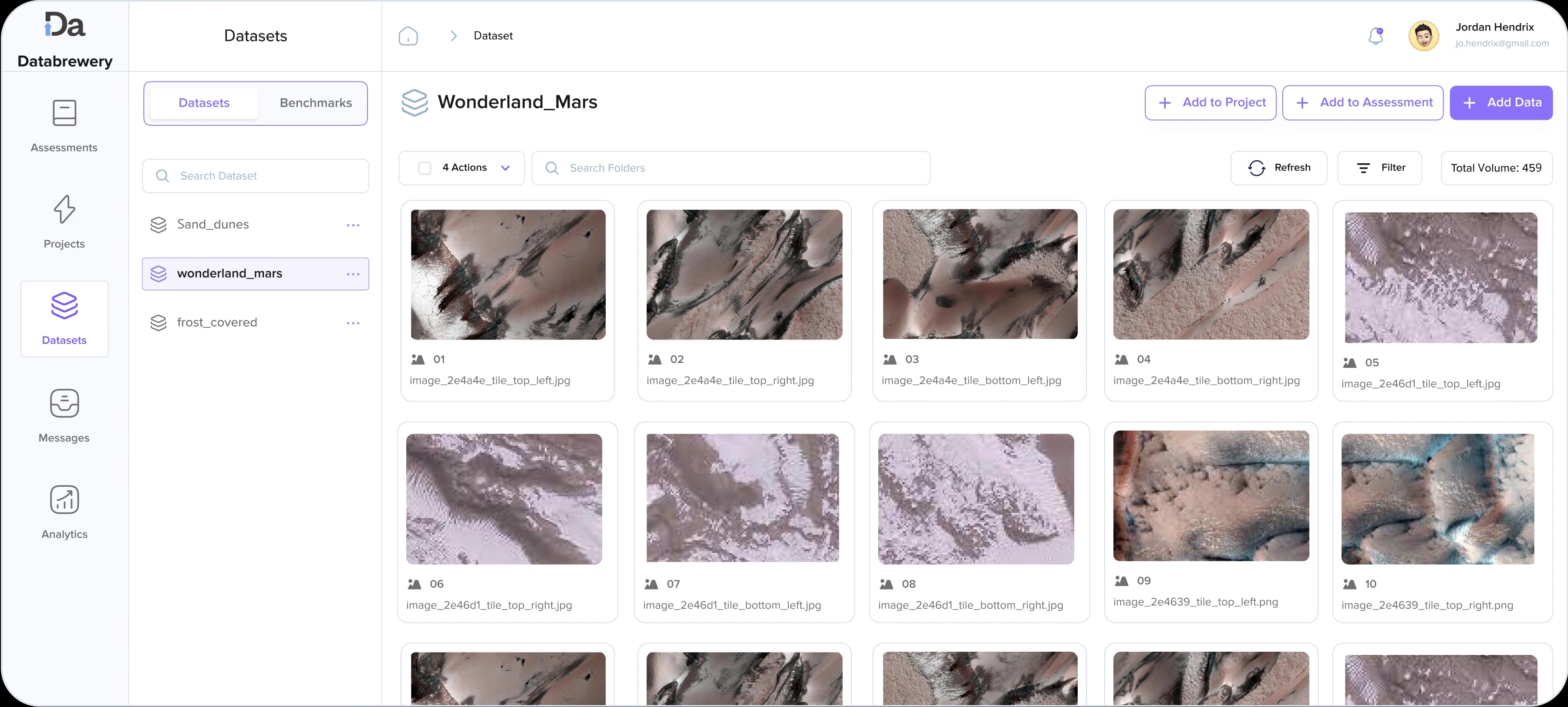This screenshot has width=1568, height=707.
Task: Click the home breadcrumb icon
Action: [x=408, y=36]
